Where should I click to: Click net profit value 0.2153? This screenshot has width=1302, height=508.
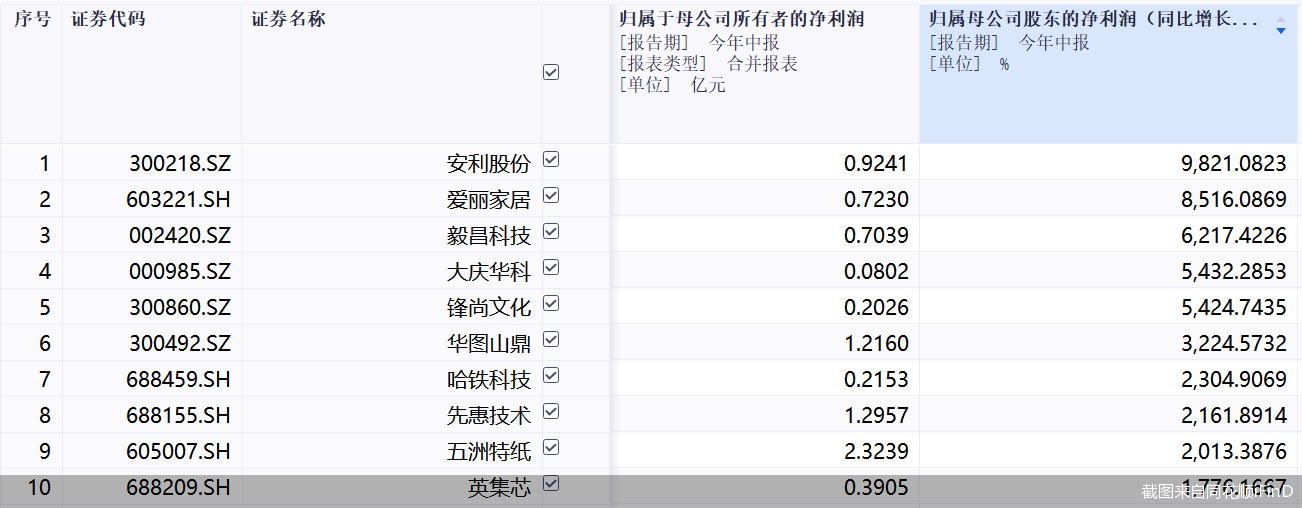[x=877, y=380]
